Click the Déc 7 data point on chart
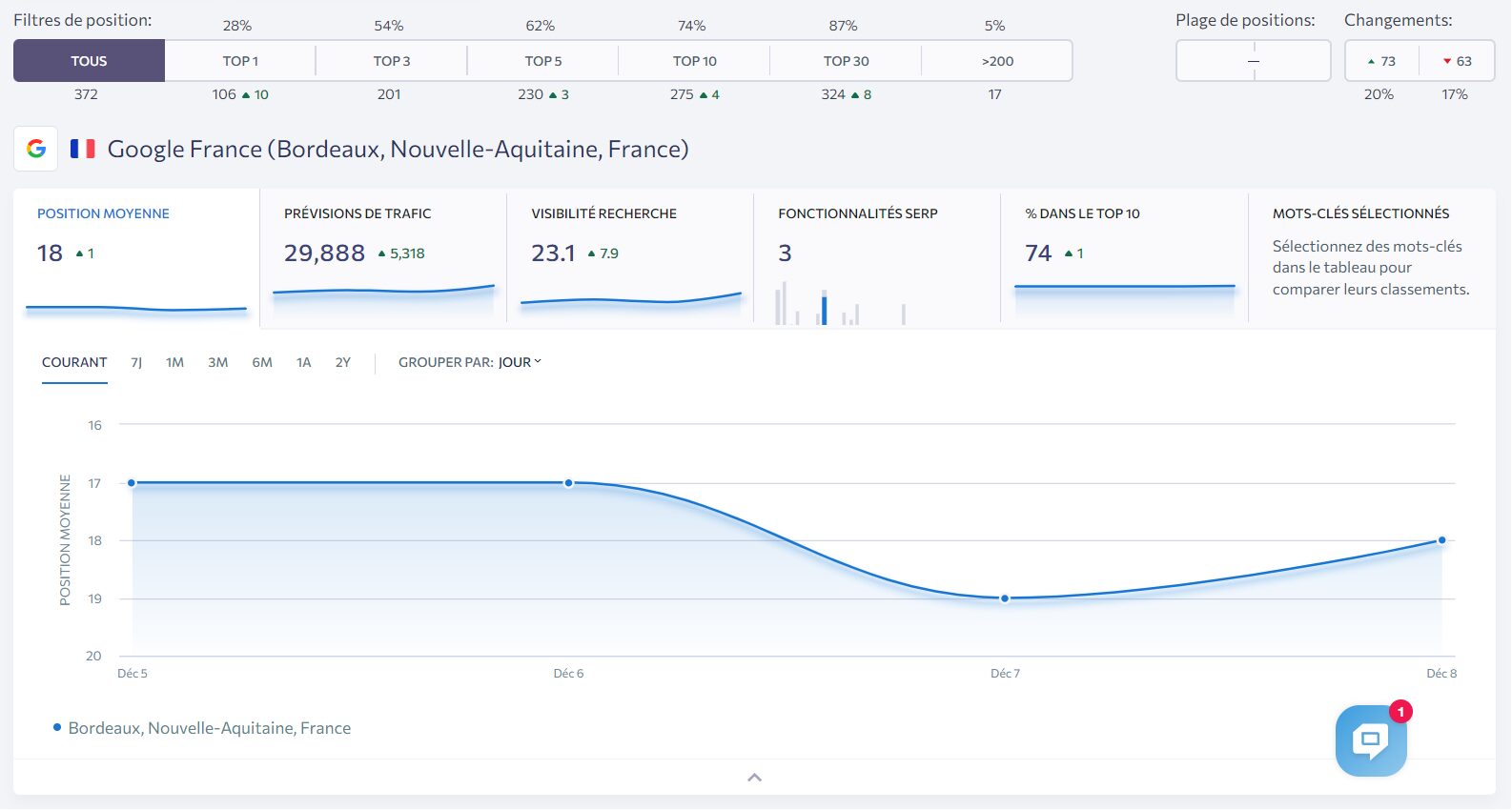 pos(1005,598)
